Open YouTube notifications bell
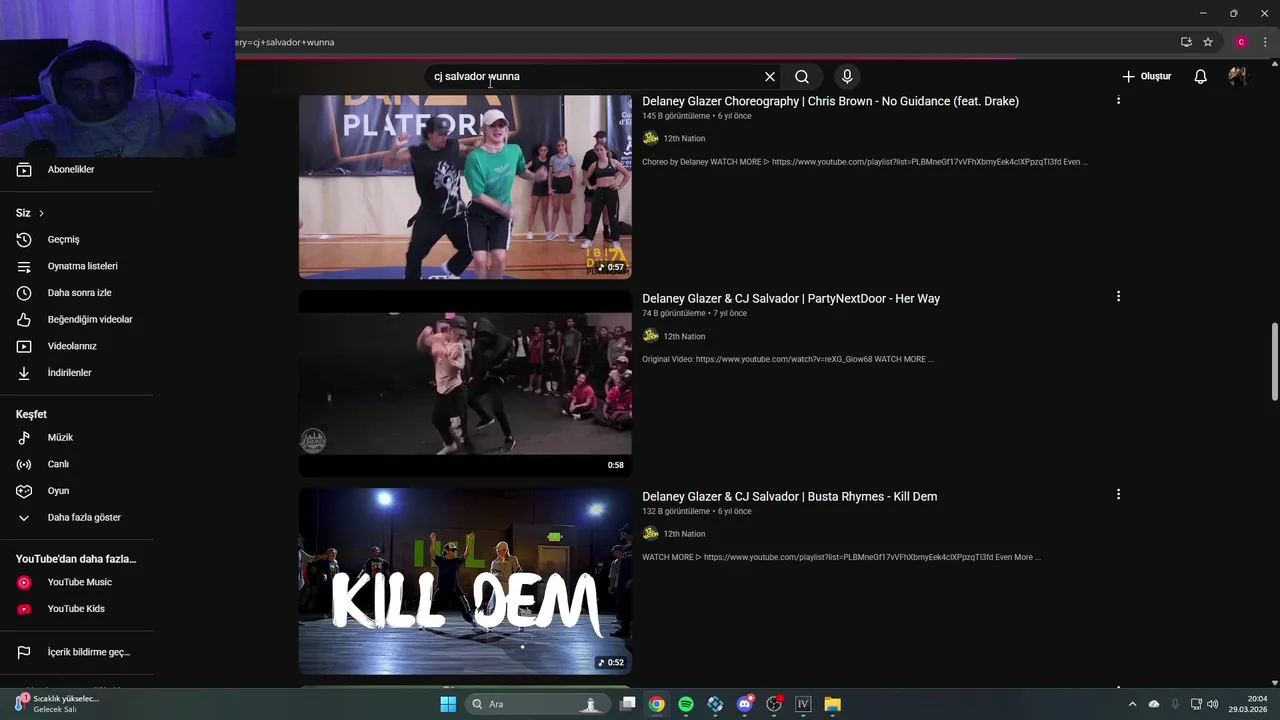The image size is (1280, 720). (1201, 76)
